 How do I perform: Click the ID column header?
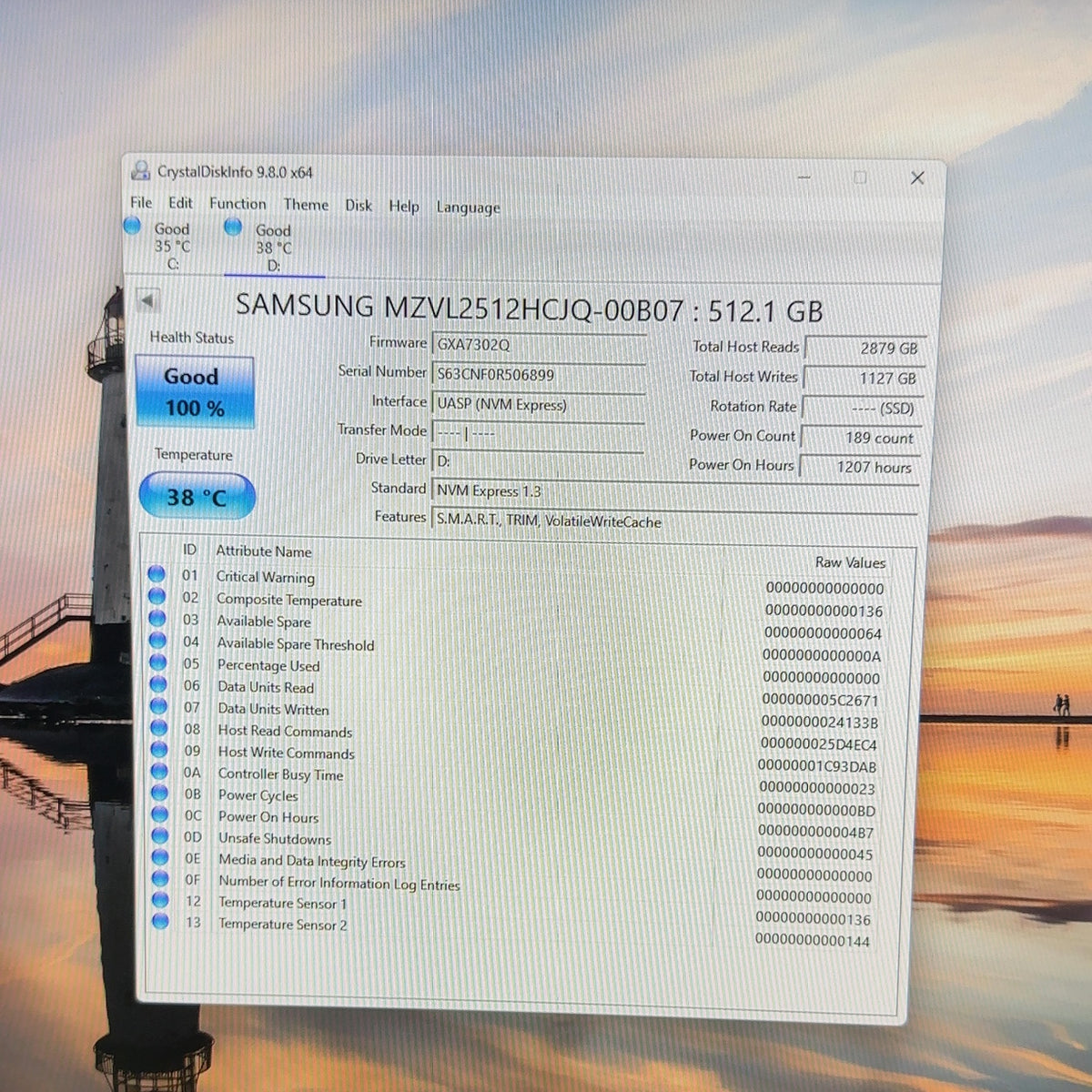pyautogui.click(x=189, y=550)
